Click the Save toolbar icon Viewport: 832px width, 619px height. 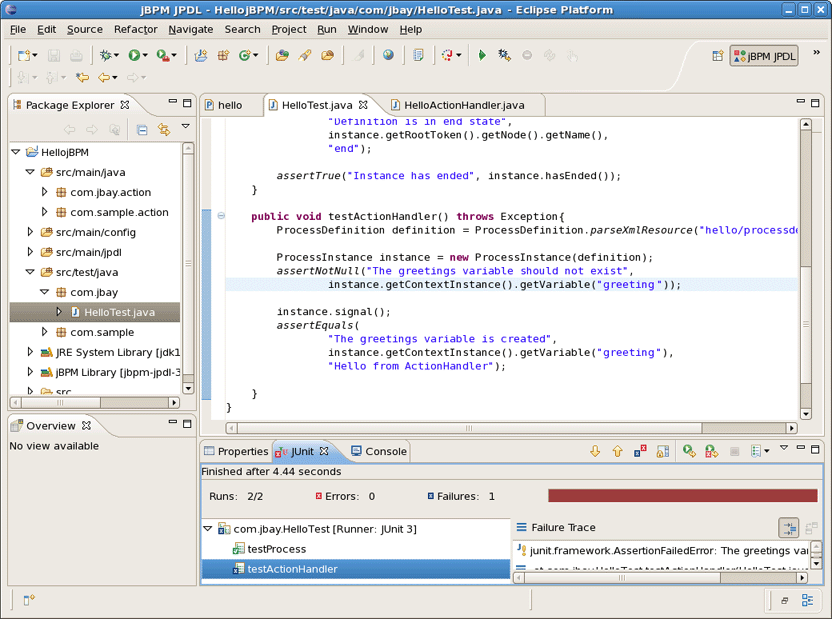54,55
